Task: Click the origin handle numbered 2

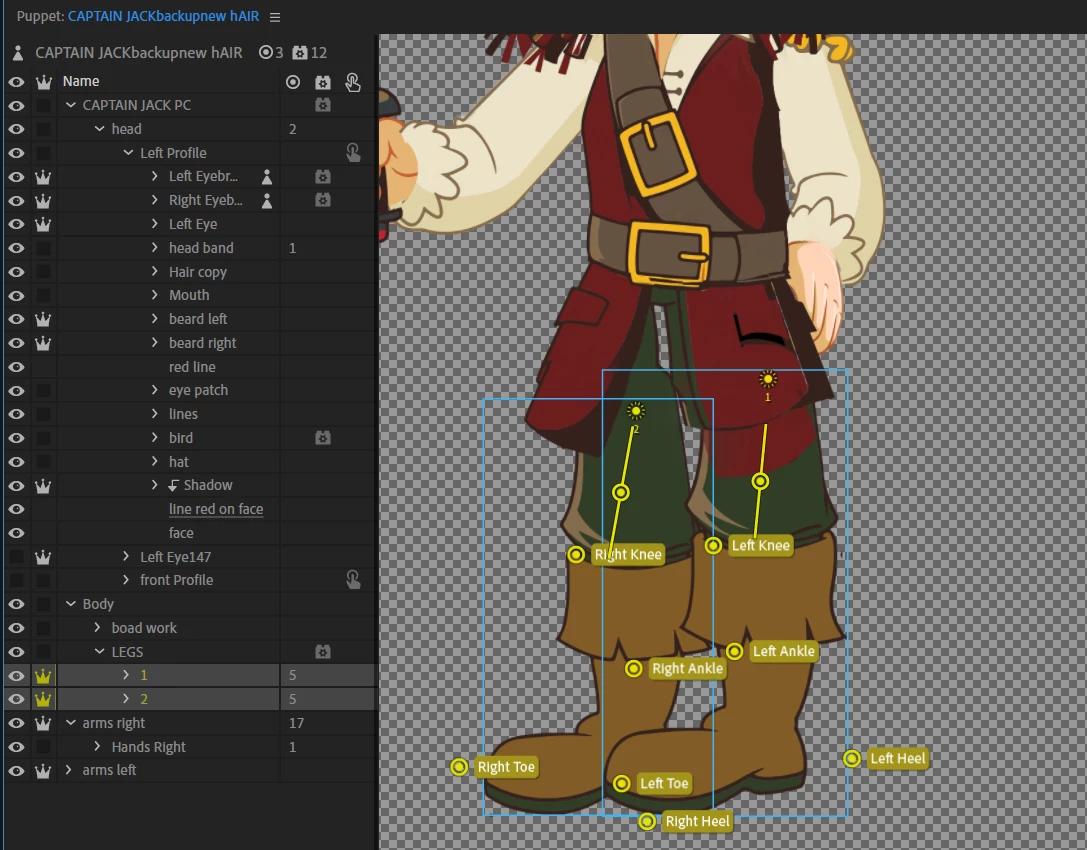Action: (x=636, y=411)
